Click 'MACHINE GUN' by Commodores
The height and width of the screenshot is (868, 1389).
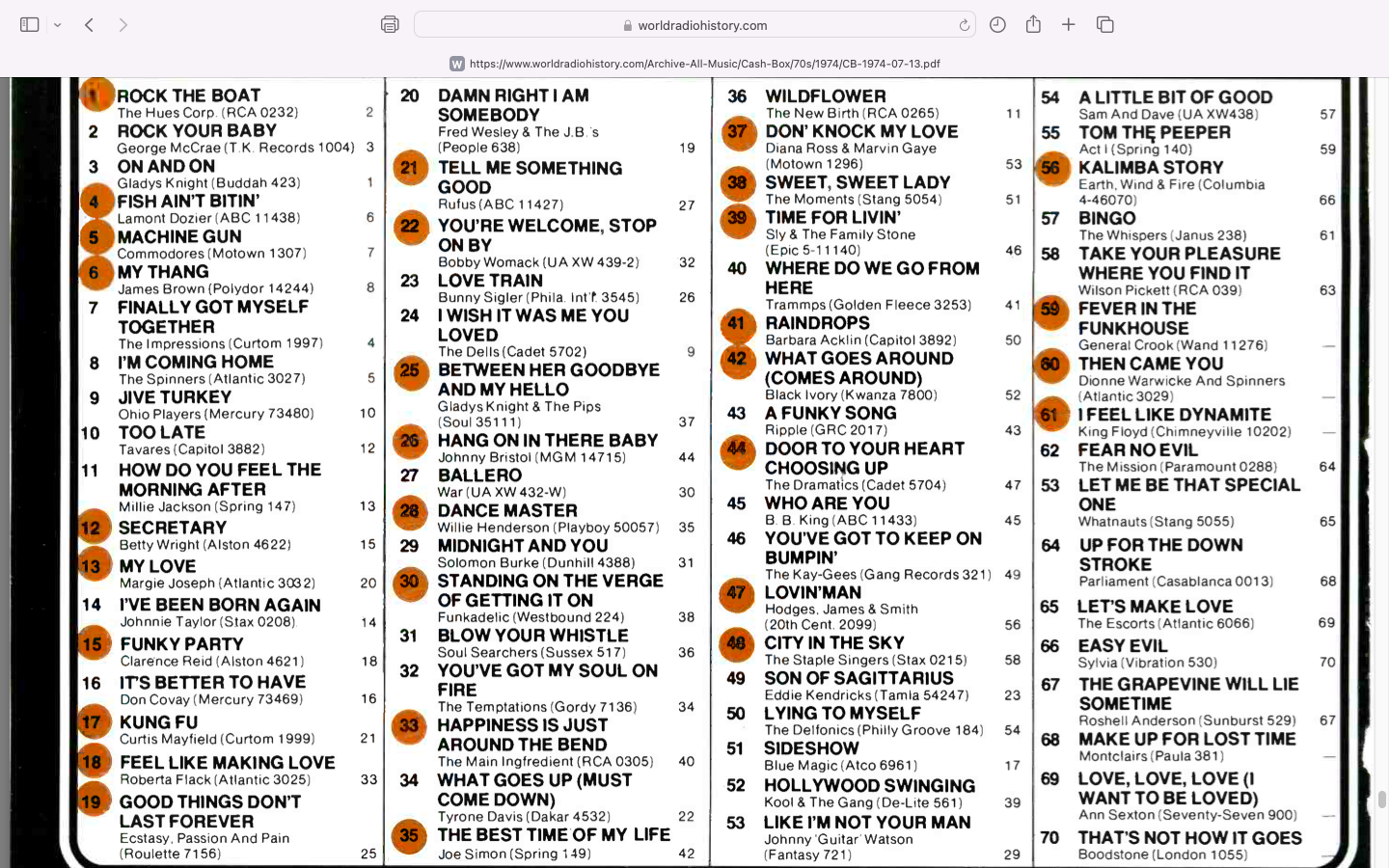[x=179, y=236]
